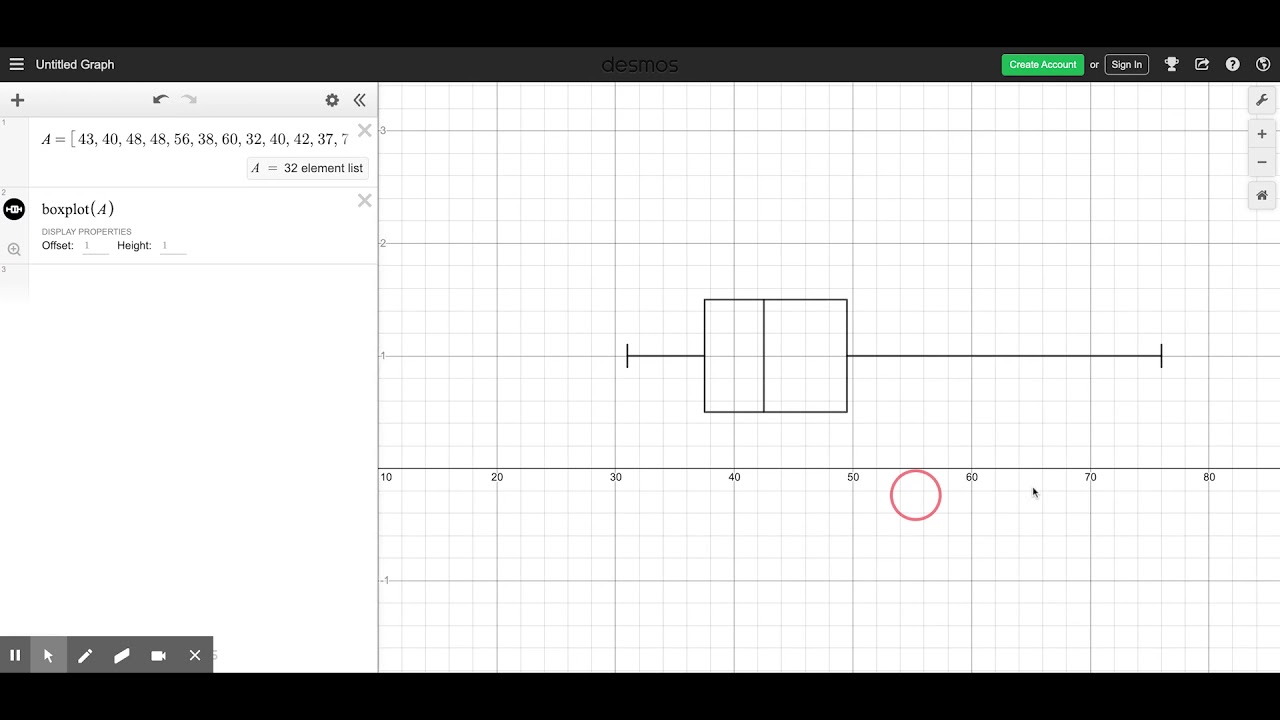This screenshot has height=720, width=1280.
Task: Open the help menu
Action: 1233,64
